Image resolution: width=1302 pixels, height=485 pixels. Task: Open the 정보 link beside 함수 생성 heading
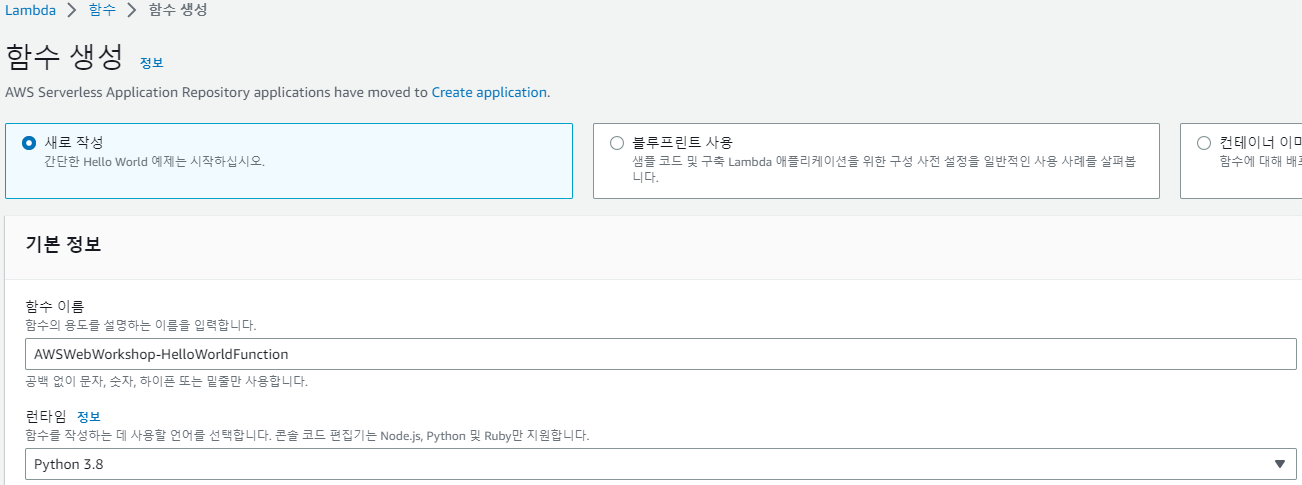[x=151, y=62]
